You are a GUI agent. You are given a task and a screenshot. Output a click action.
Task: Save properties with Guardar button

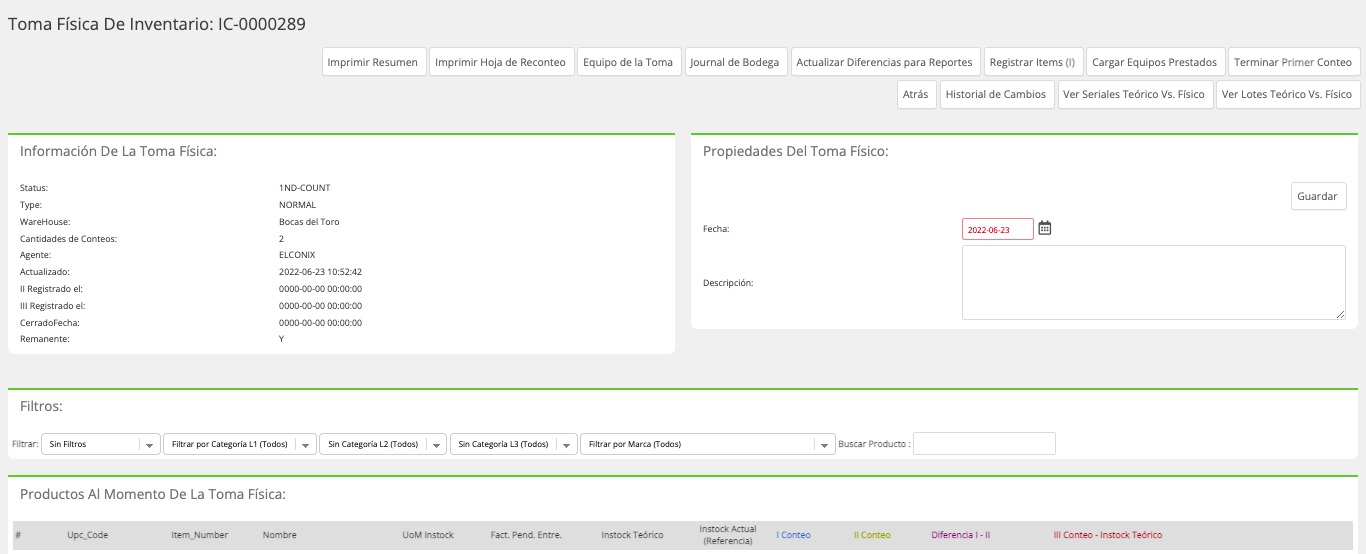pos(1317,196)
